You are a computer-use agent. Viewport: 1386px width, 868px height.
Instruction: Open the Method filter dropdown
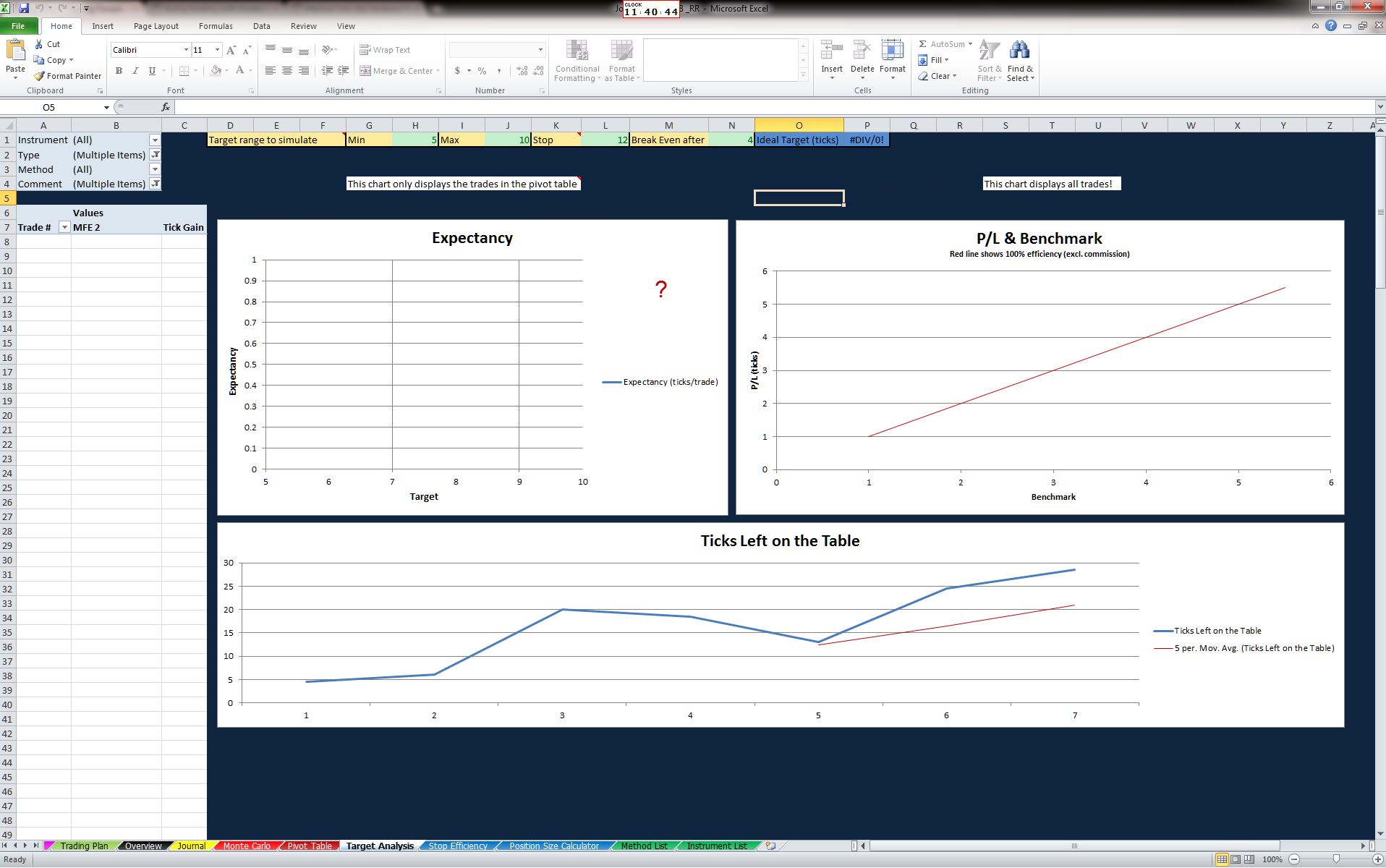155,169
